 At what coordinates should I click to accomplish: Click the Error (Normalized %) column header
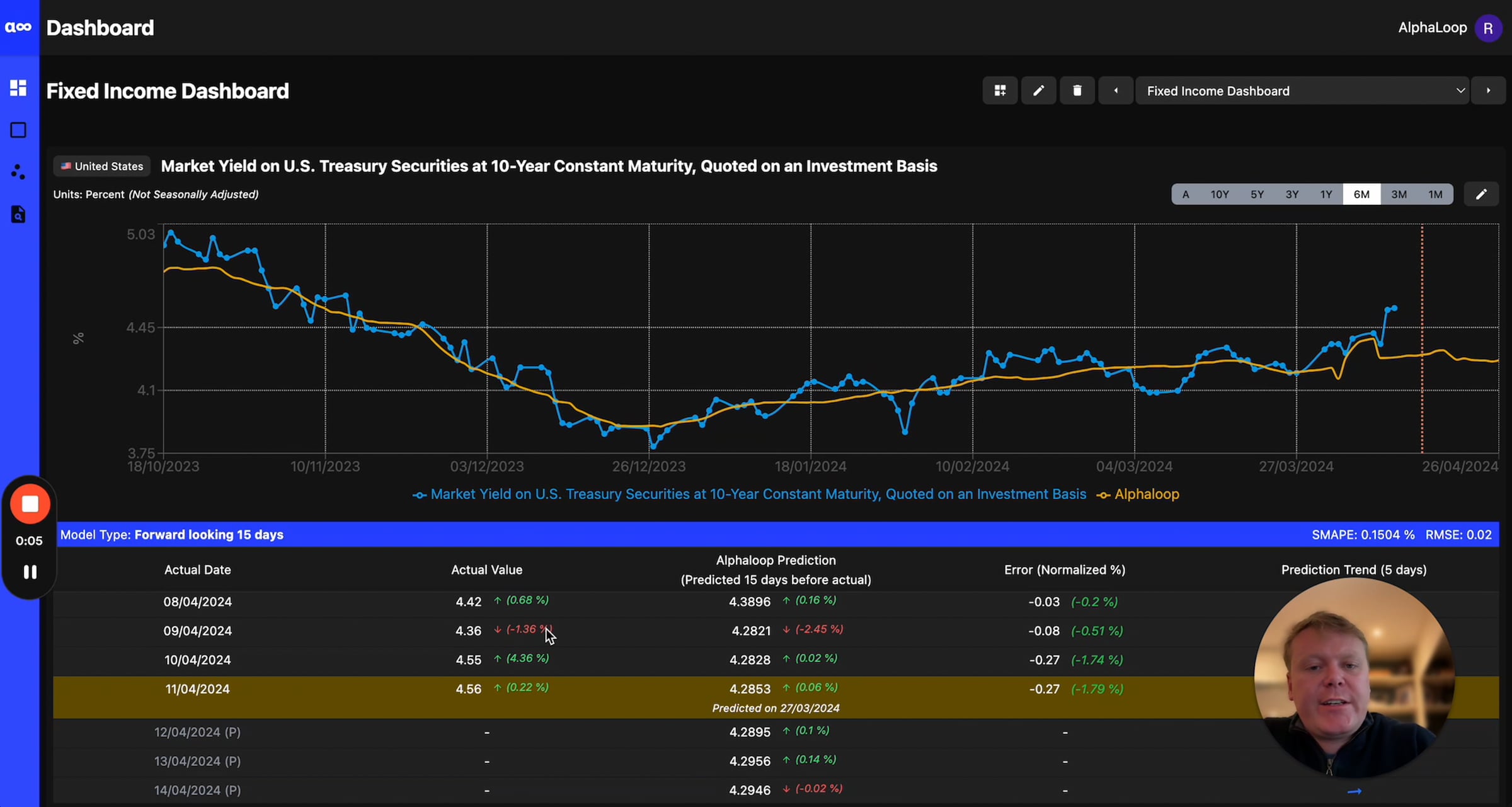click(x=1065, y=570)
